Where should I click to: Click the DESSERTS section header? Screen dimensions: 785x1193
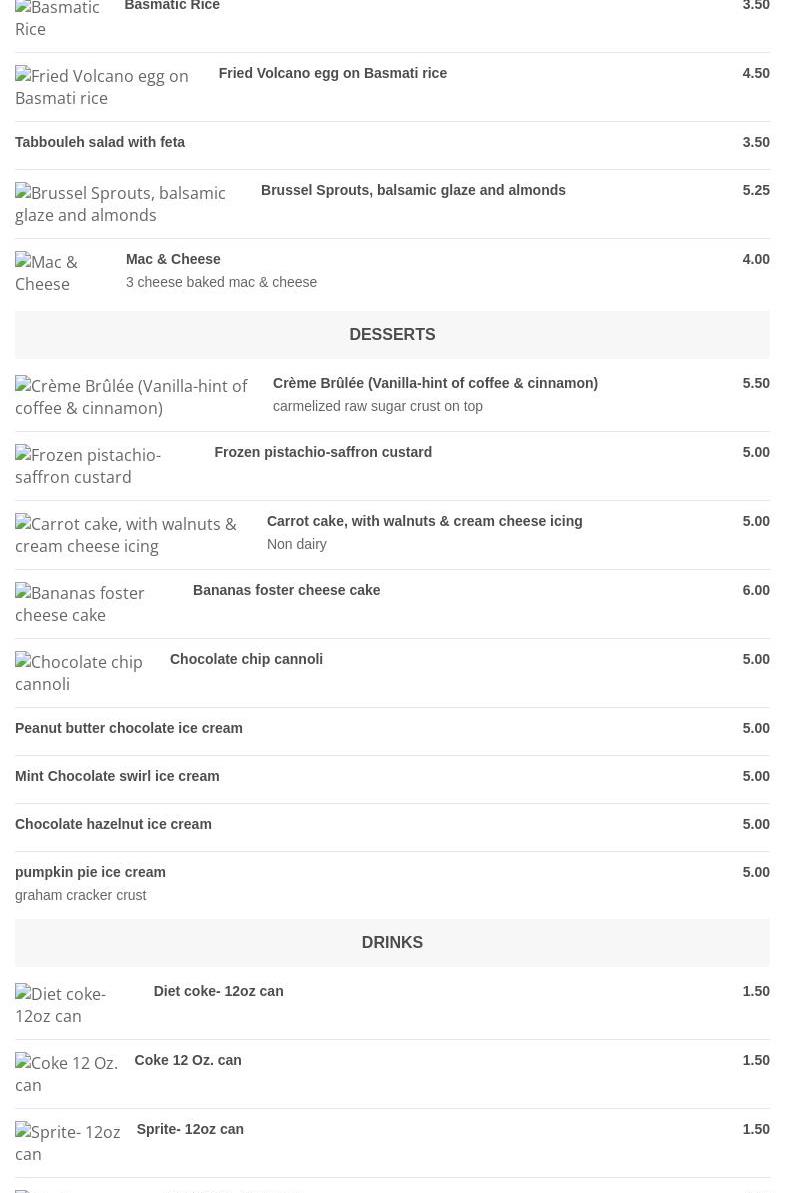point(392,334)
